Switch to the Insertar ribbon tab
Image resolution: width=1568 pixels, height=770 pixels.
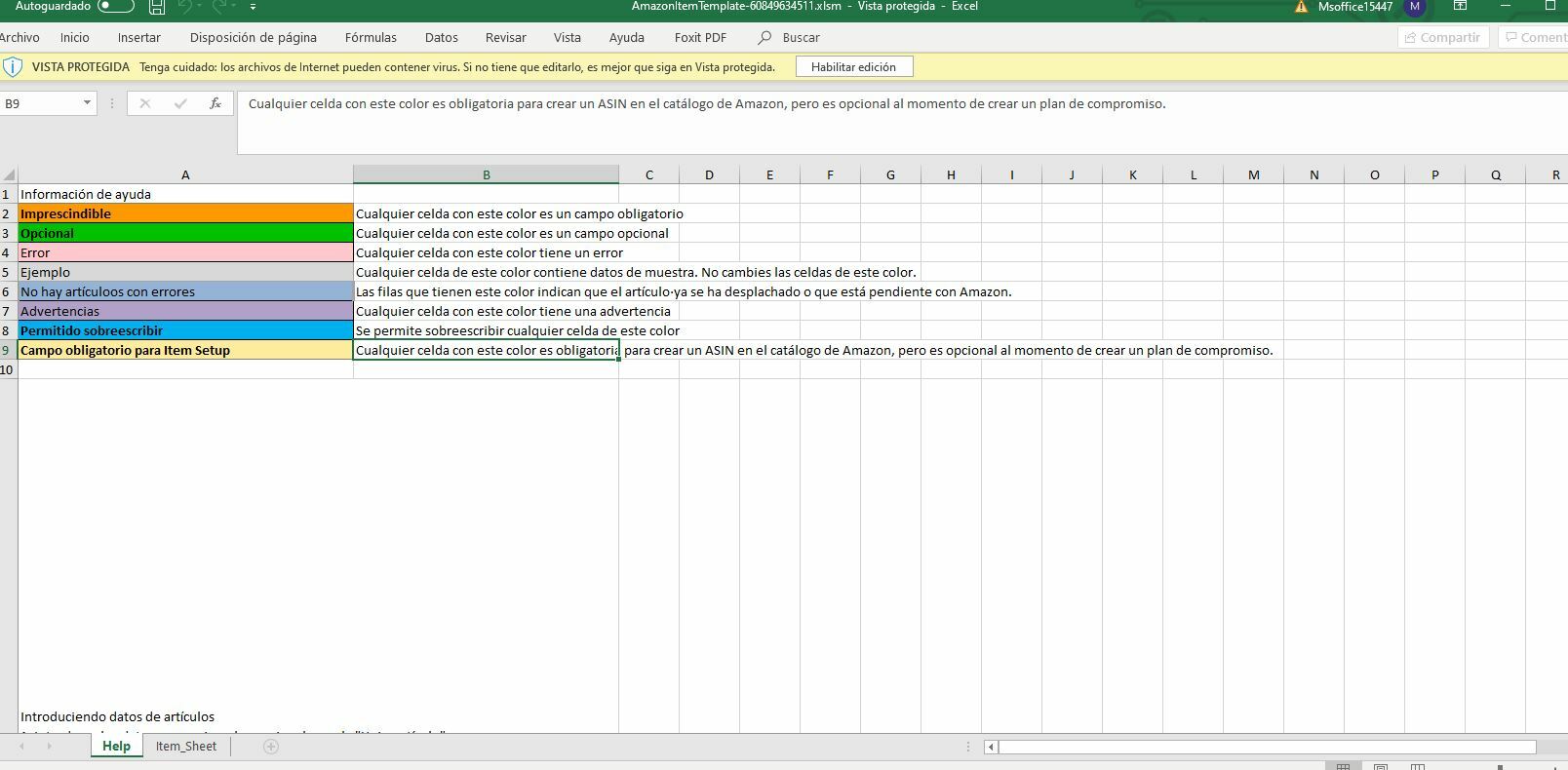pos(138,37)
